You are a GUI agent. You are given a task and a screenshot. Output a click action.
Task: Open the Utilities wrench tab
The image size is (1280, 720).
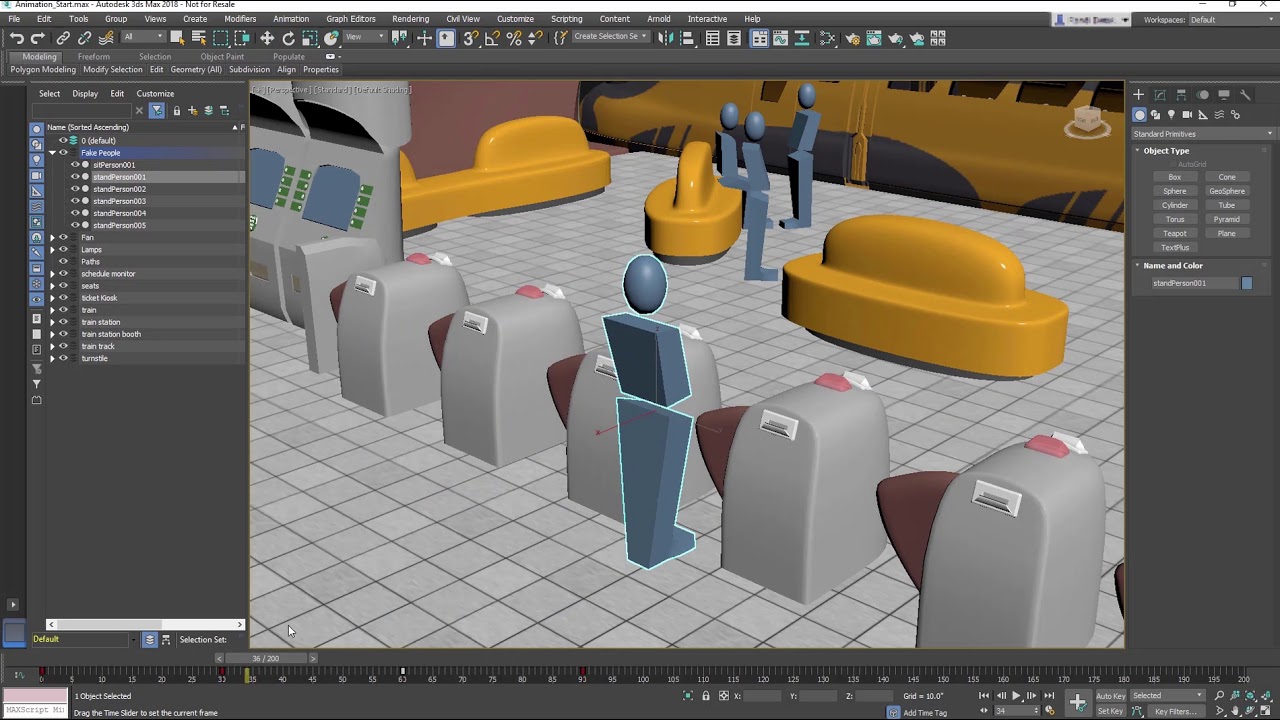click(1245, 95)
